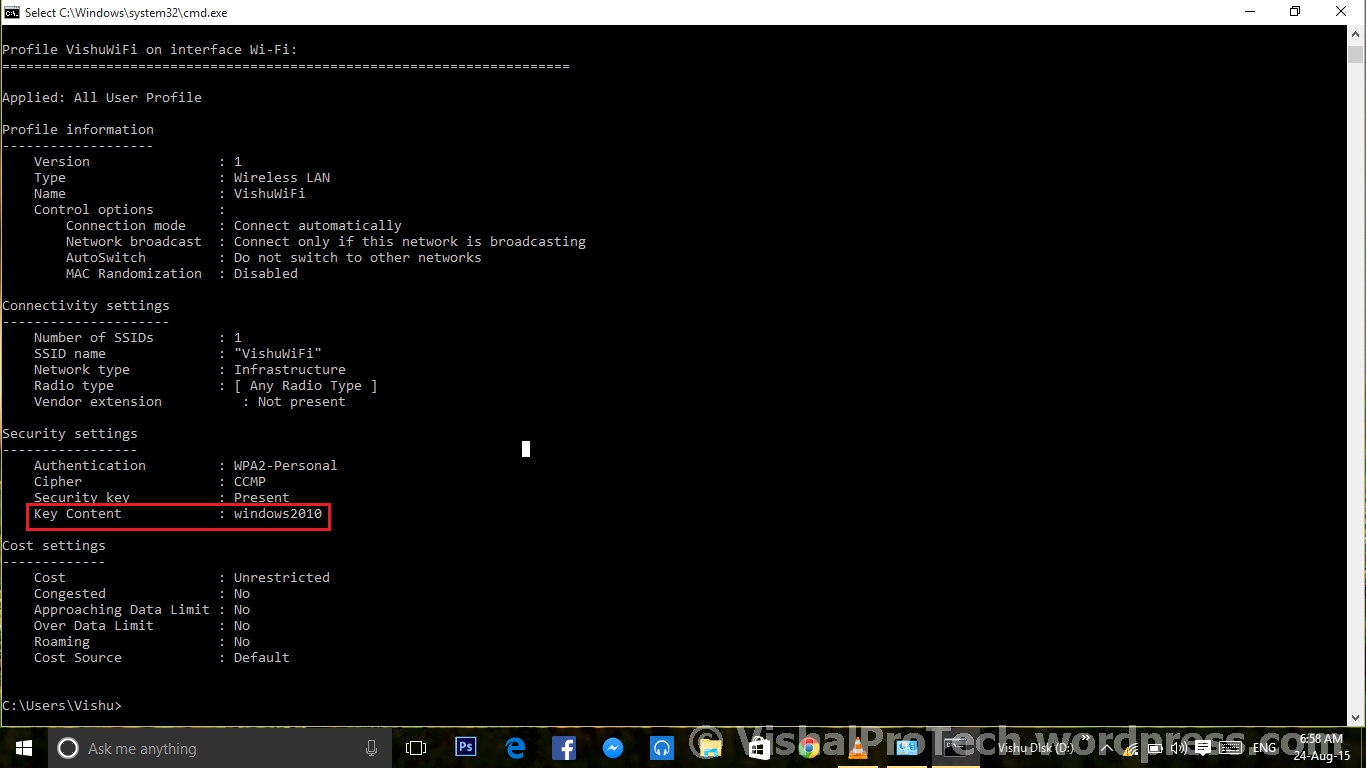Viewport: 1366px width, 768px height.
Task: Open the Microsoft Store from the taskbar
Action: 758,747
